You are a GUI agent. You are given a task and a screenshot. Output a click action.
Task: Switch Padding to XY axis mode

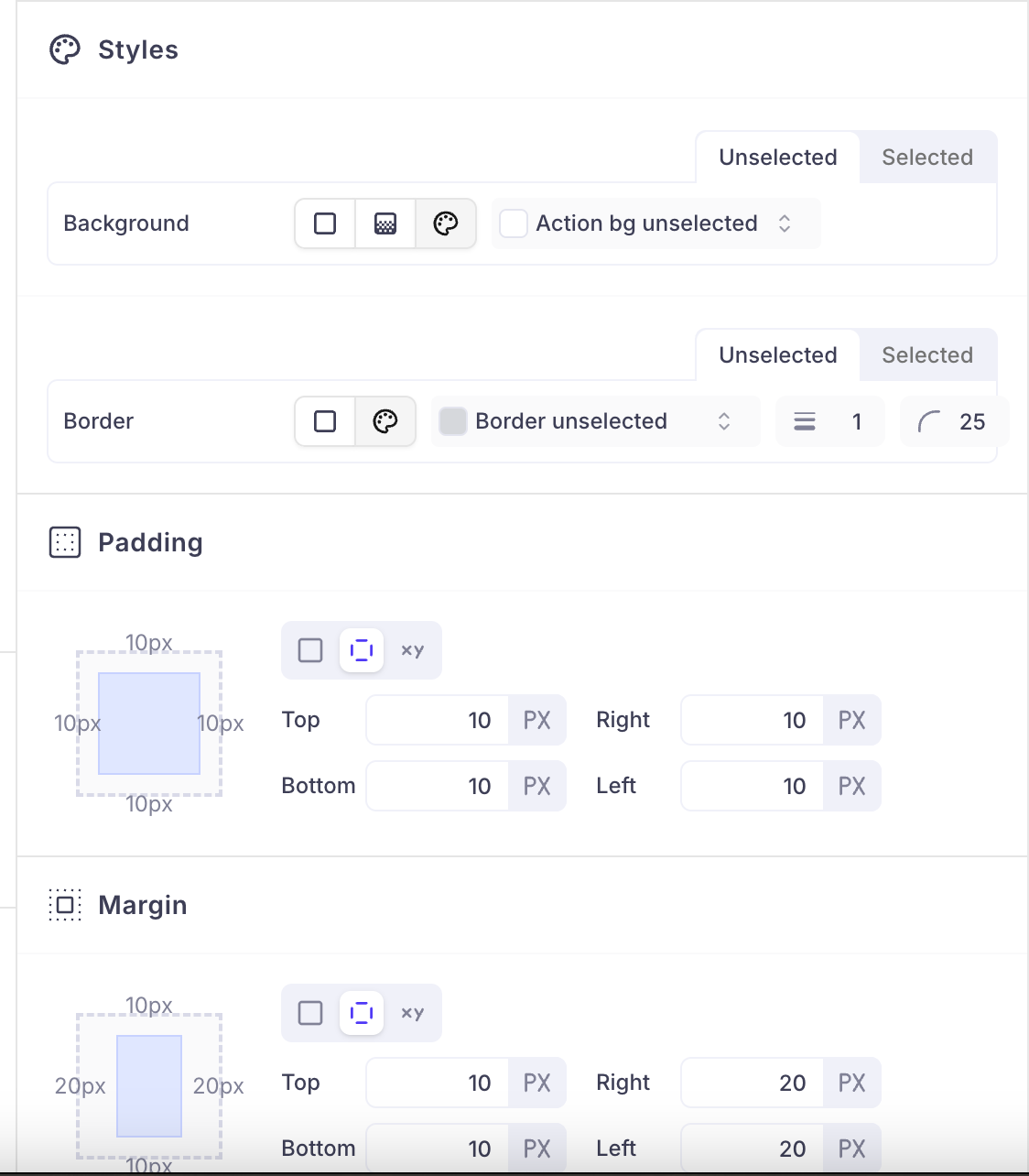(413, 650)
